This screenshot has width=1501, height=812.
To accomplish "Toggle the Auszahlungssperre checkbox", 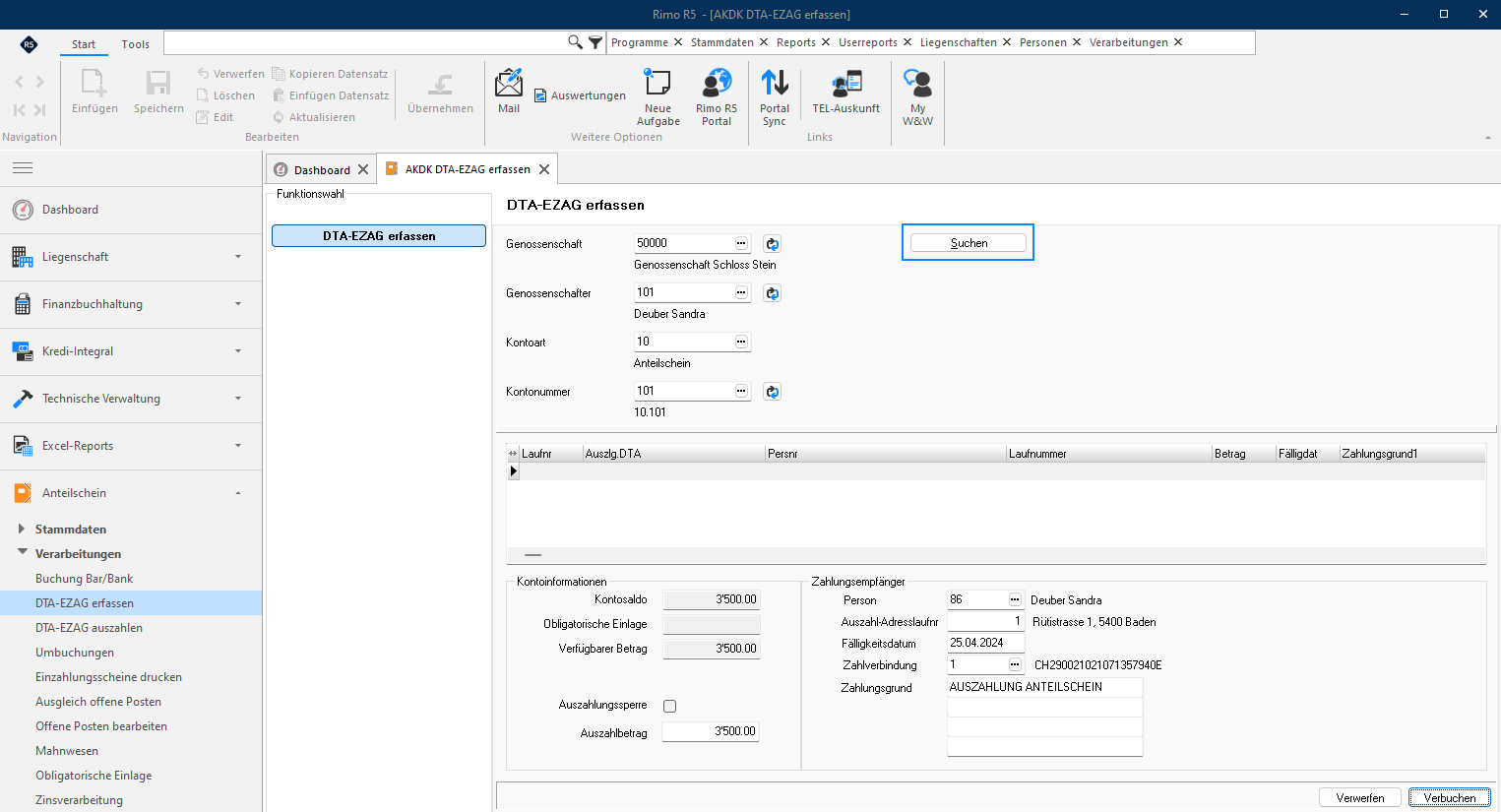I will pos(670,706).
